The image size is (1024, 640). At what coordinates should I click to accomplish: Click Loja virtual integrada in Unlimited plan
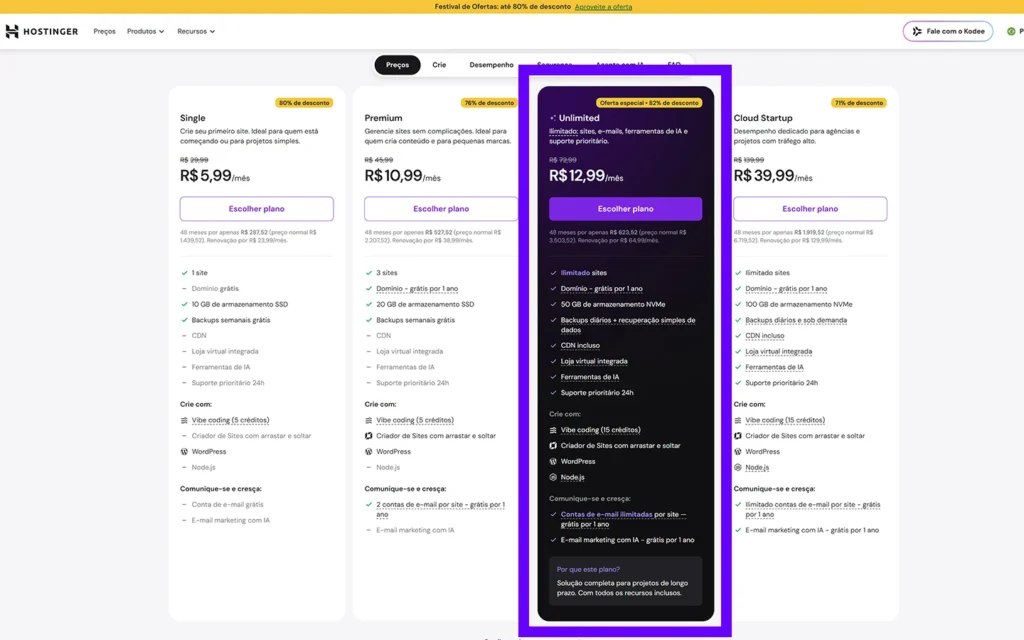pos(594,361)
